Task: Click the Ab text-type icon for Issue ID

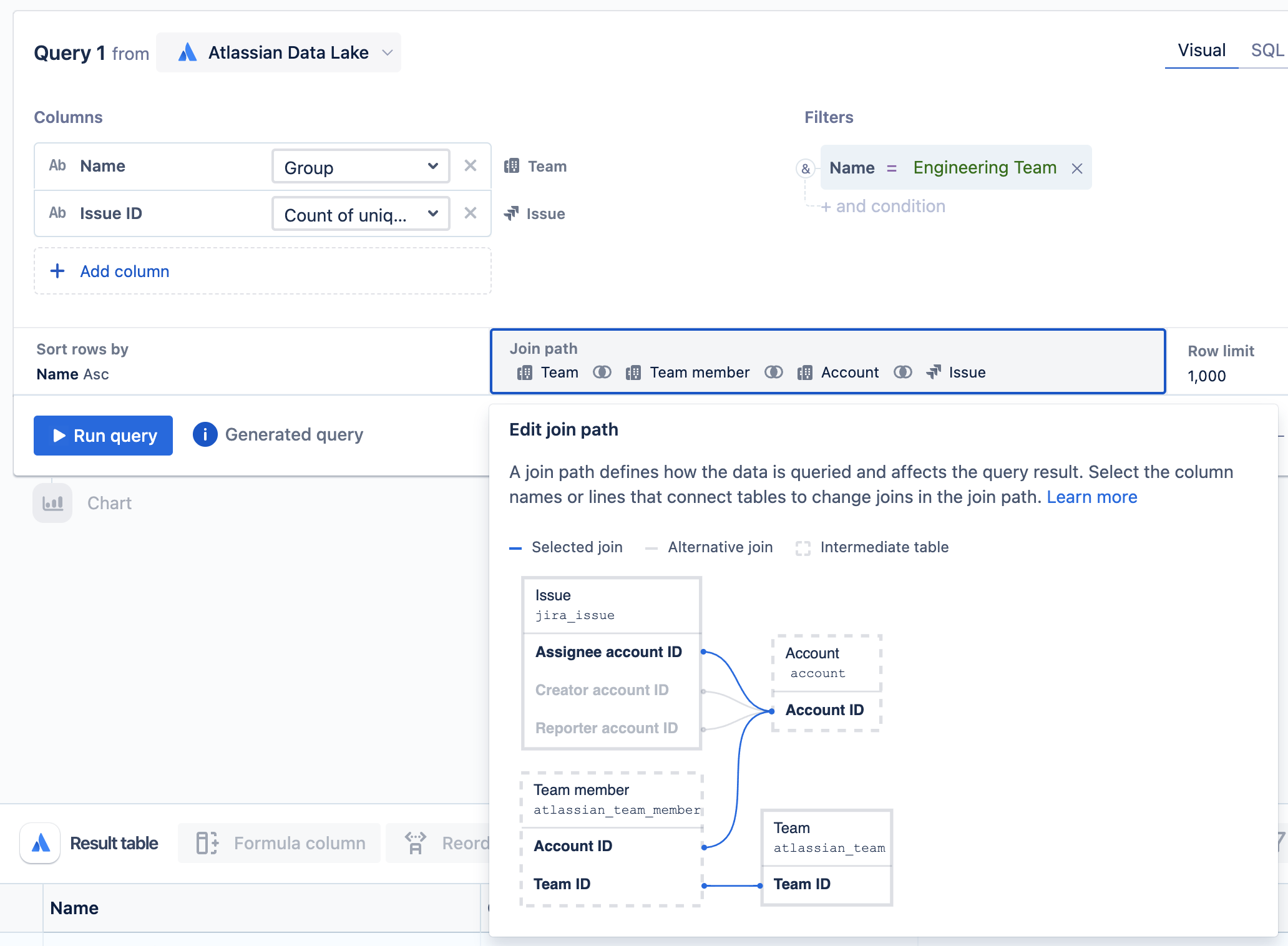Action: (57, 213)
